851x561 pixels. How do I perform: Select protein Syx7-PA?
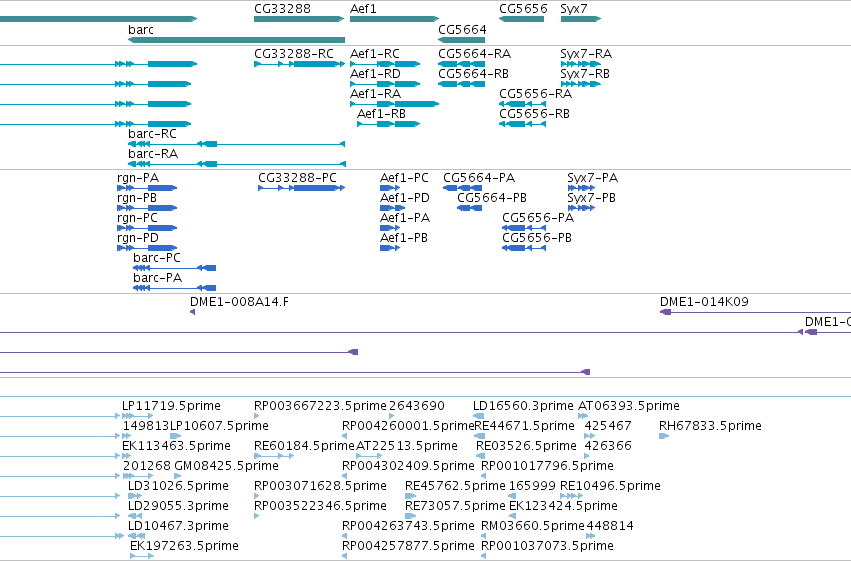point(581,188)
